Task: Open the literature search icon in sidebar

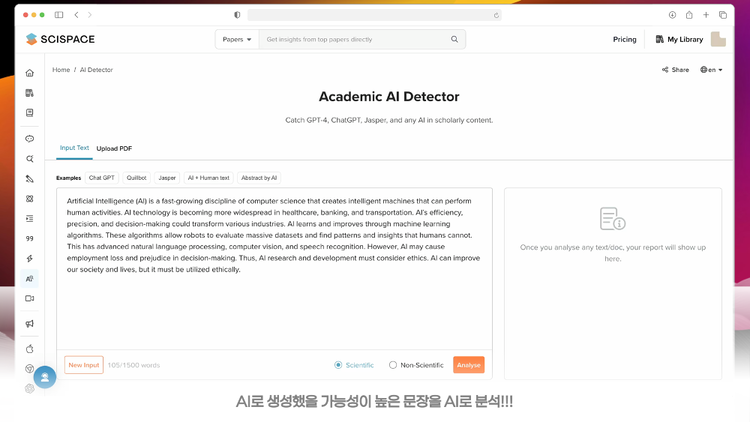Action: [x=30, y=159]
